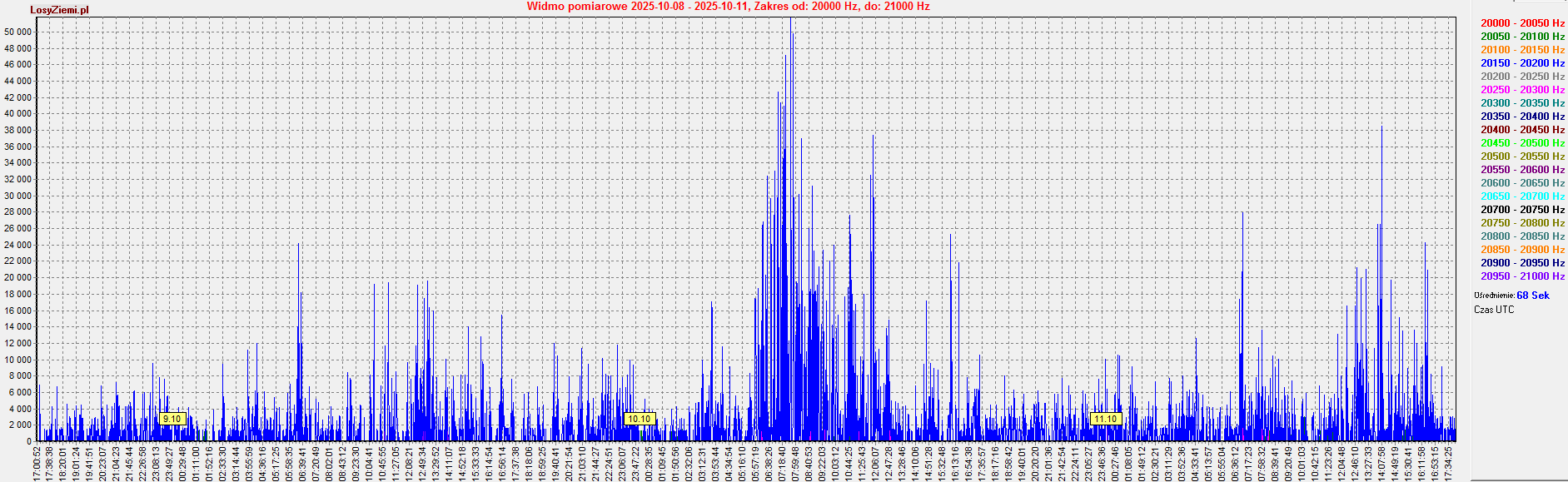Click the 9.10 date marker
This screenshot has height=482, width=1568.
(172, 419)
